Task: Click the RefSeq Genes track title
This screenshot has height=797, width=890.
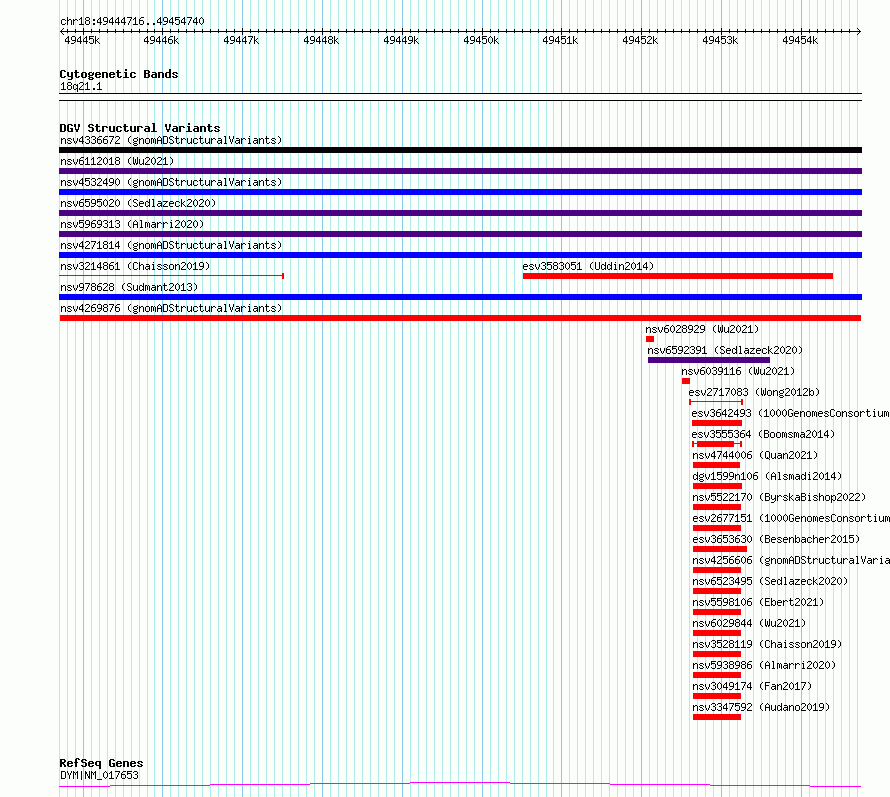Action: pos(101,763)
